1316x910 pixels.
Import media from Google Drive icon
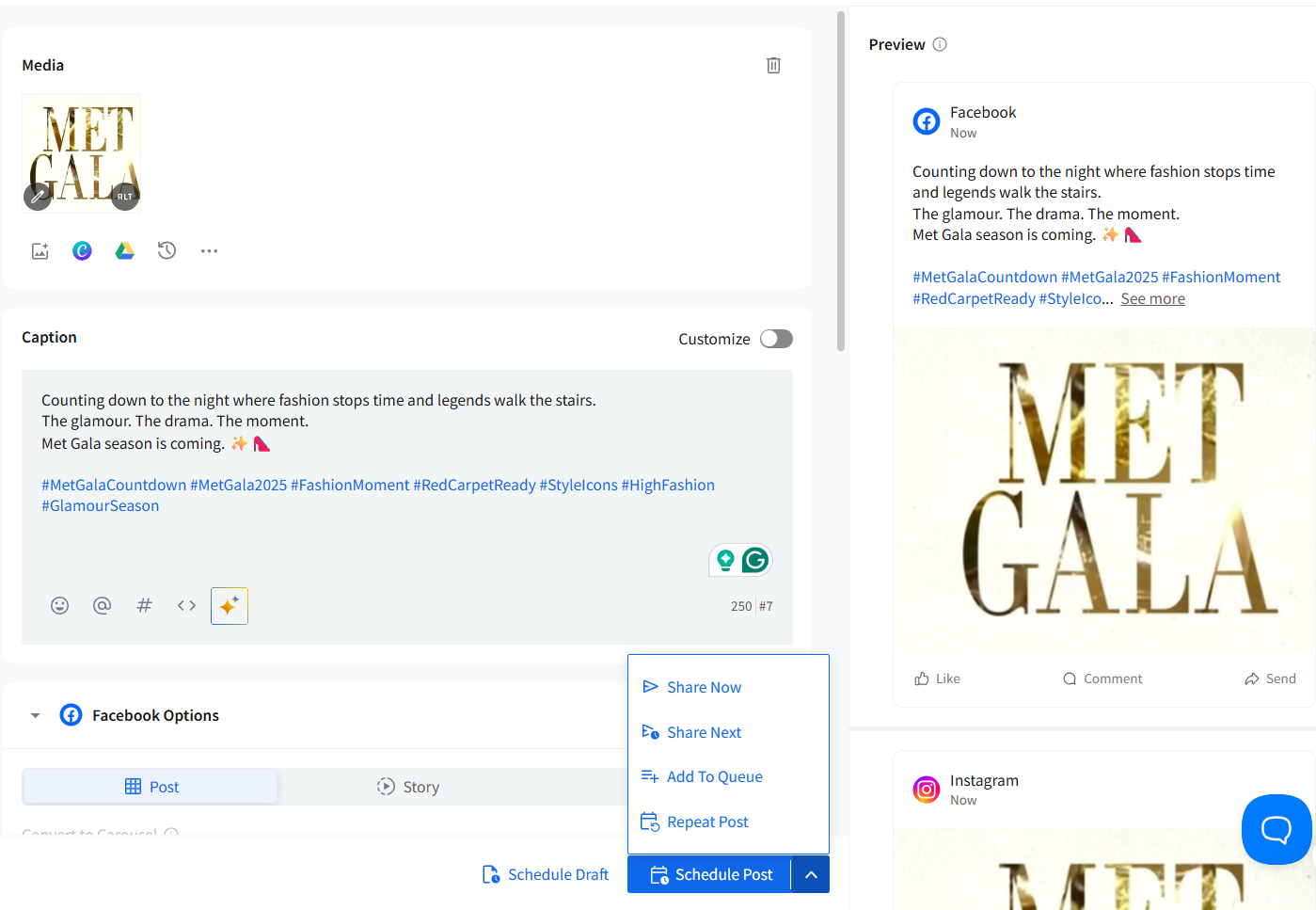[x=124, y=250]
